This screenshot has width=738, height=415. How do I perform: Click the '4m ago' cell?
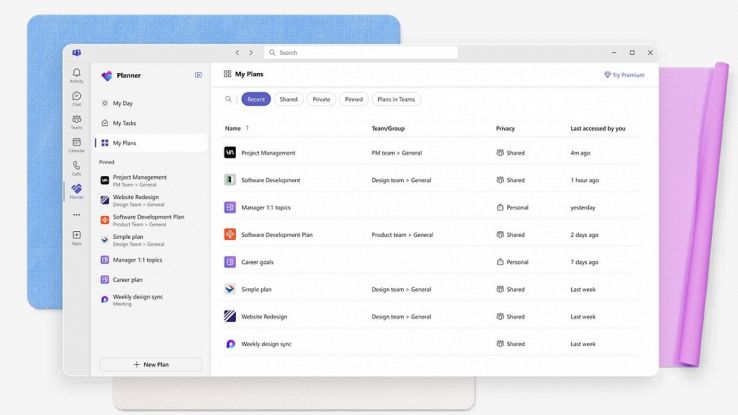click(x=580, y=153)
